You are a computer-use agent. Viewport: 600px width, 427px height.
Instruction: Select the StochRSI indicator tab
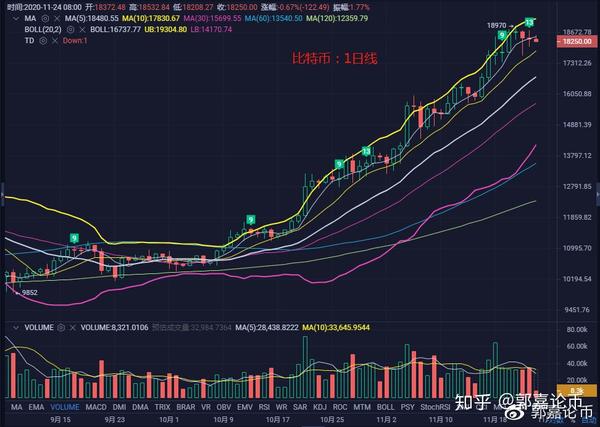point(435,407)
